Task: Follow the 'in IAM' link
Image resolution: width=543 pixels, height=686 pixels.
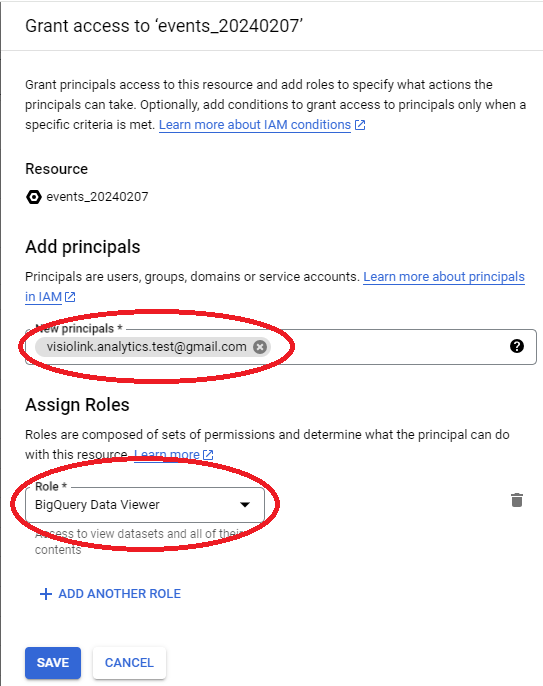Action: pyautogui.click(x=43, y=297)
